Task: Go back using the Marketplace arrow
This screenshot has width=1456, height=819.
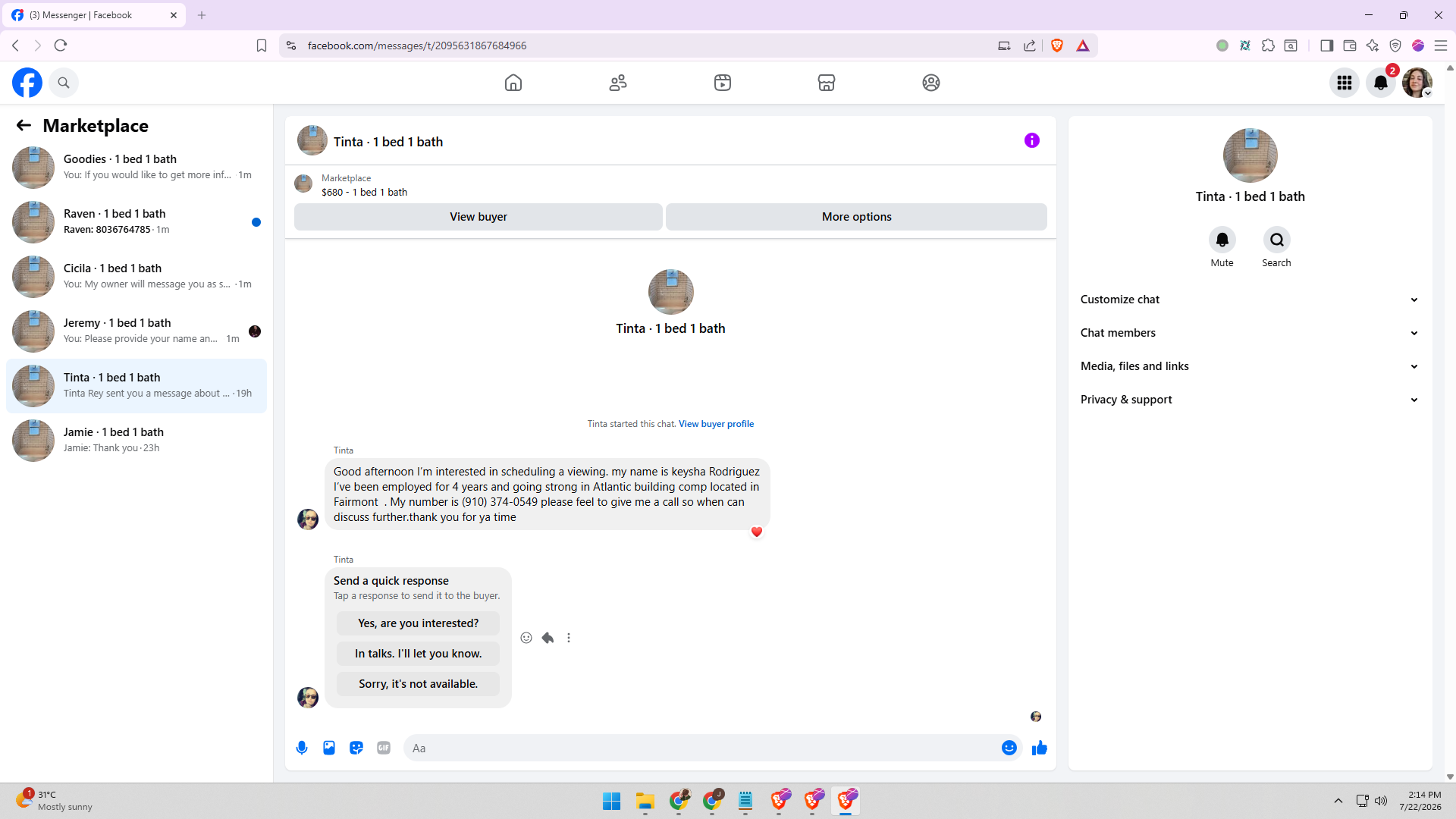Action: point(24,125)
